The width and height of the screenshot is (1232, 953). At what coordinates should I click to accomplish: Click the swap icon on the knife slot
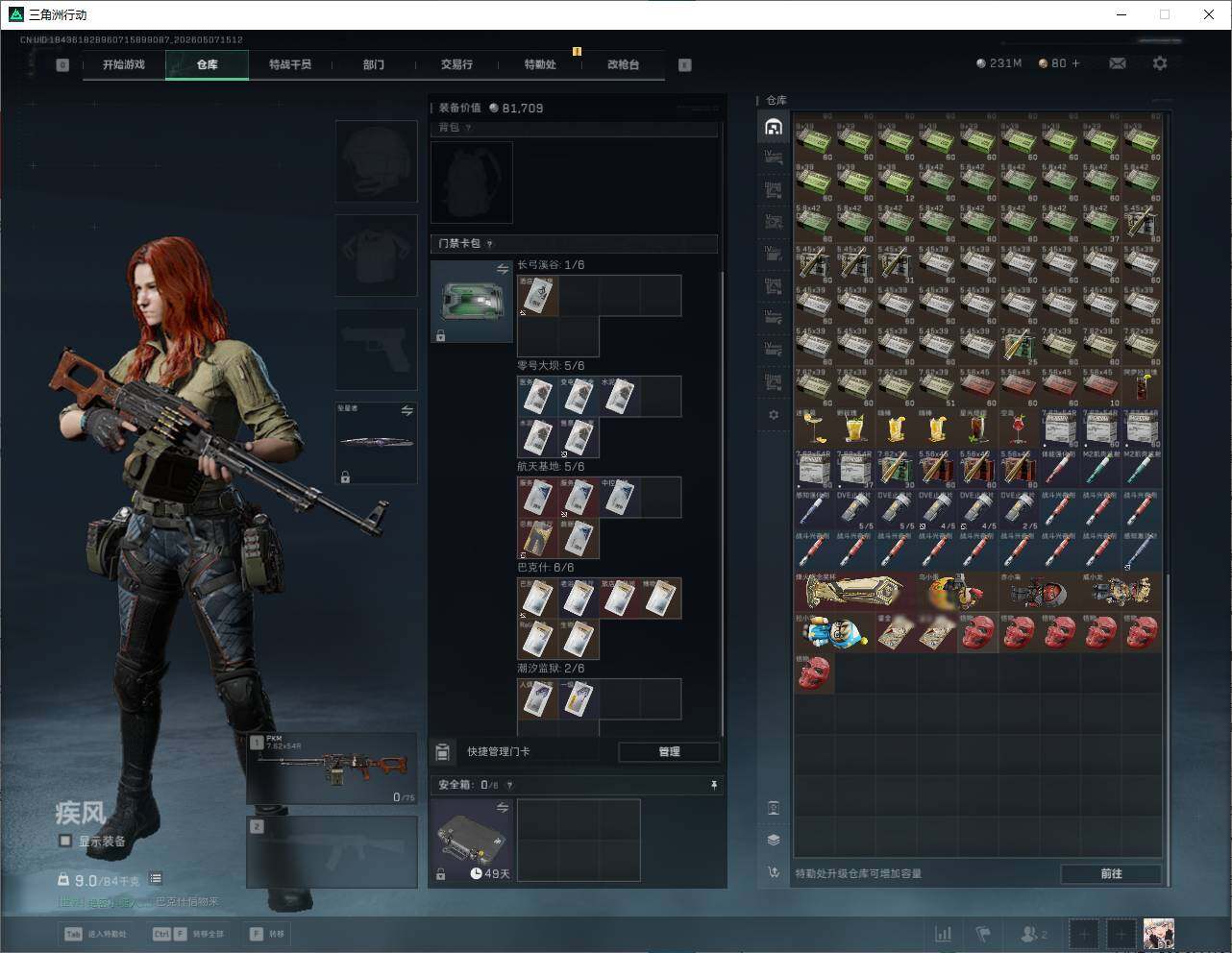click(x=407, y=411)
